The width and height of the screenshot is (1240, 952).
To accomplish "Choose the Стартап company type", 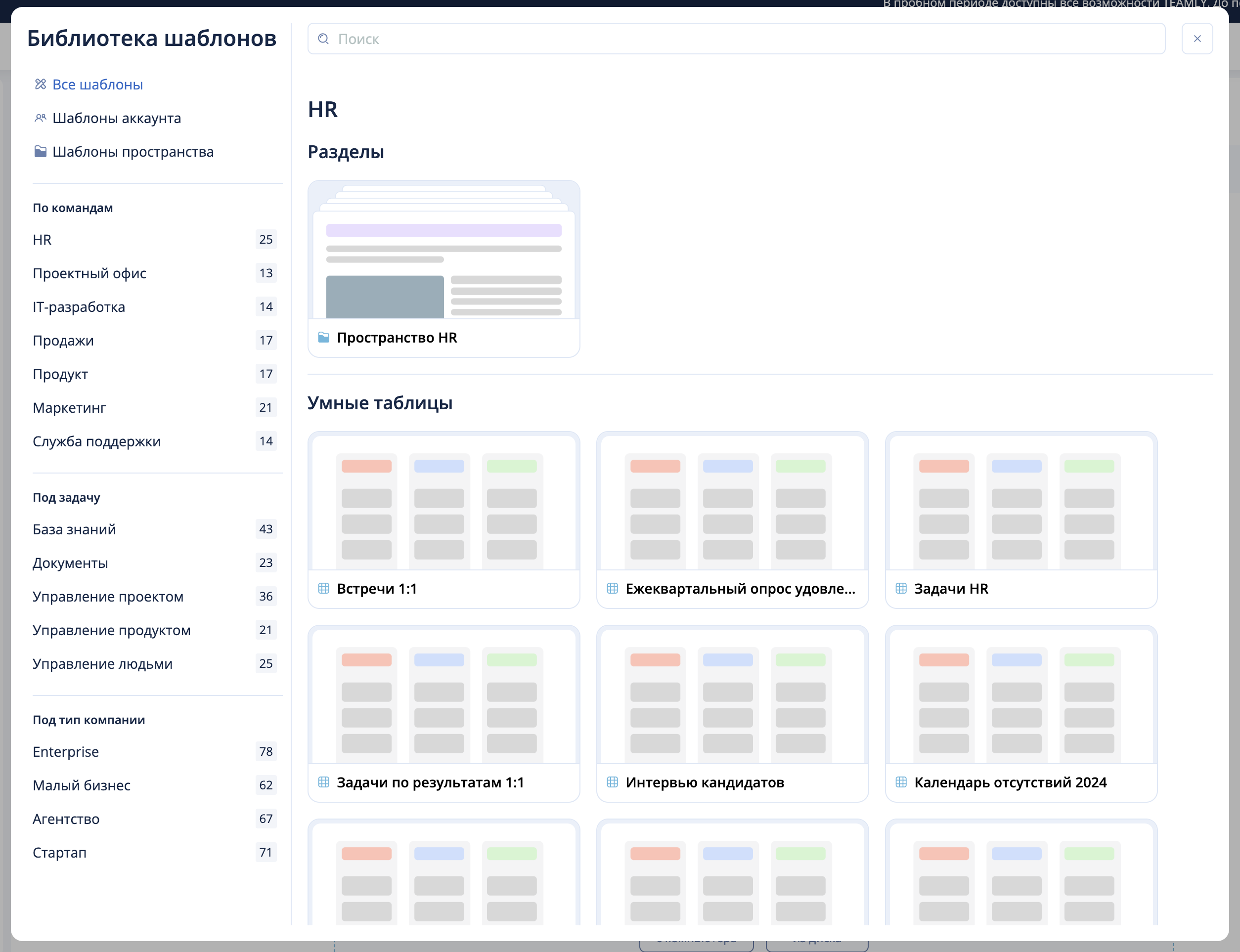I will tap(59, 852).
